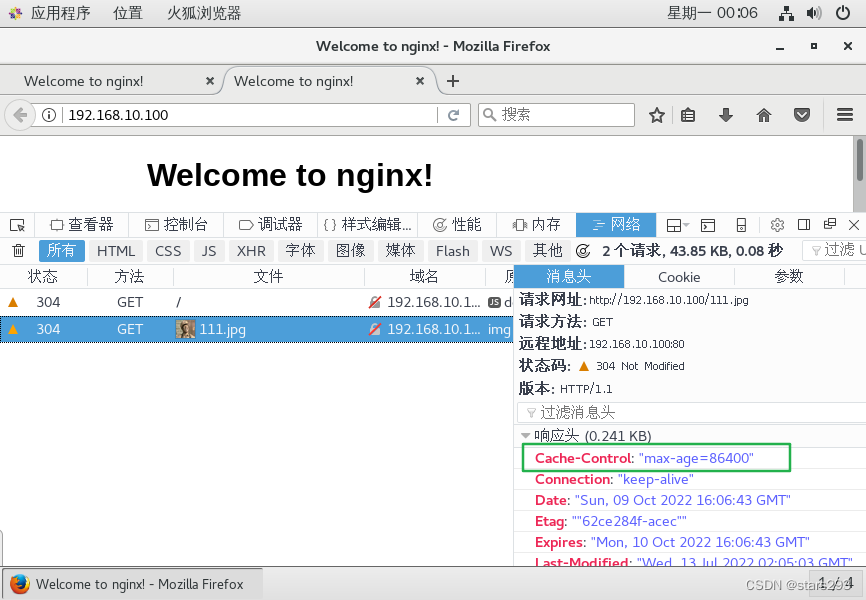Reload the page with the refresh icon

click(453, 115)
